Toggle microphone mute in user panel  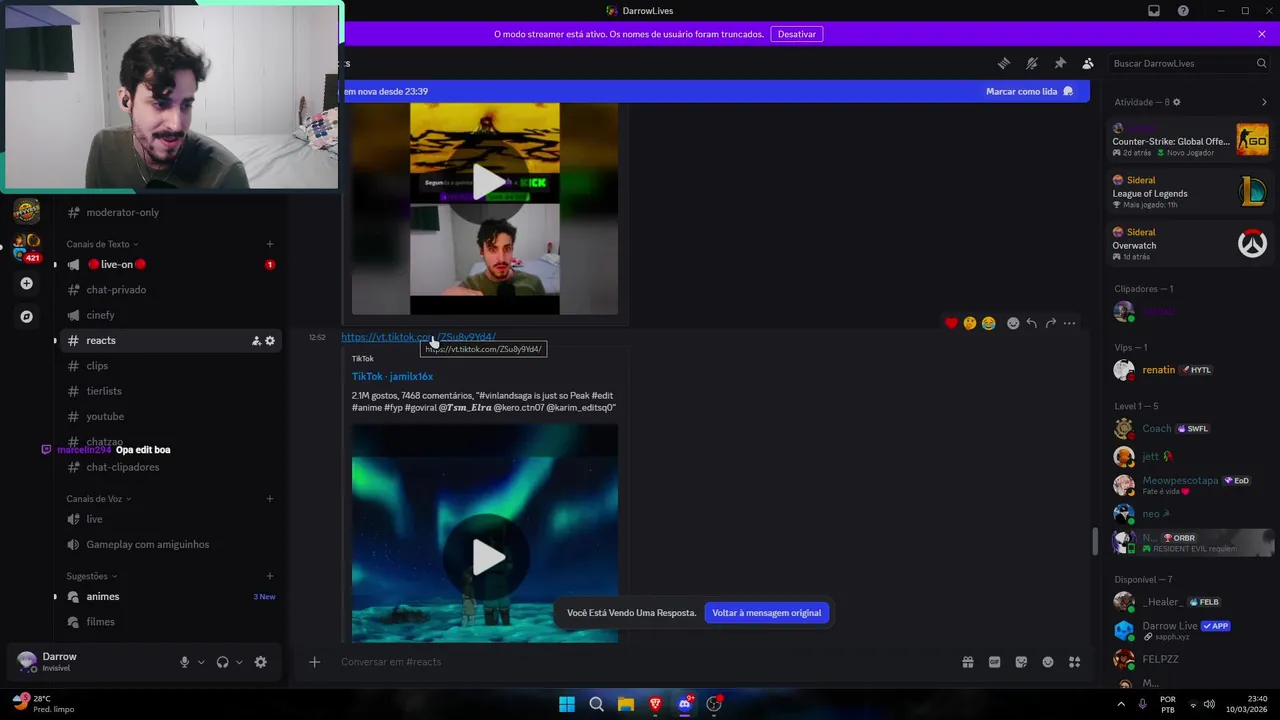(x=184, y=662)
